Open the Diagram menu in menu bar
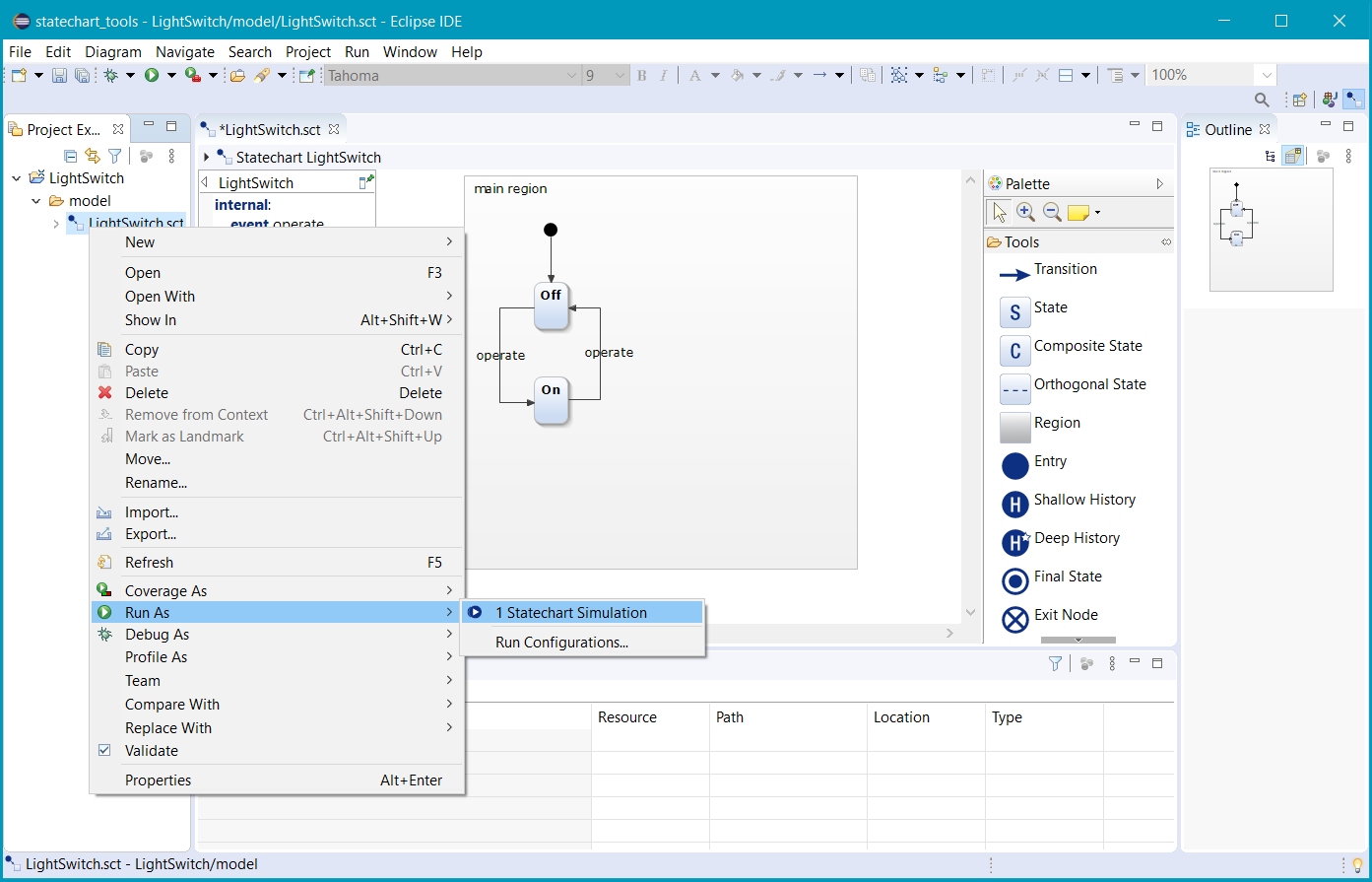This screenshot has height=882, width=1372. (113, 52)
